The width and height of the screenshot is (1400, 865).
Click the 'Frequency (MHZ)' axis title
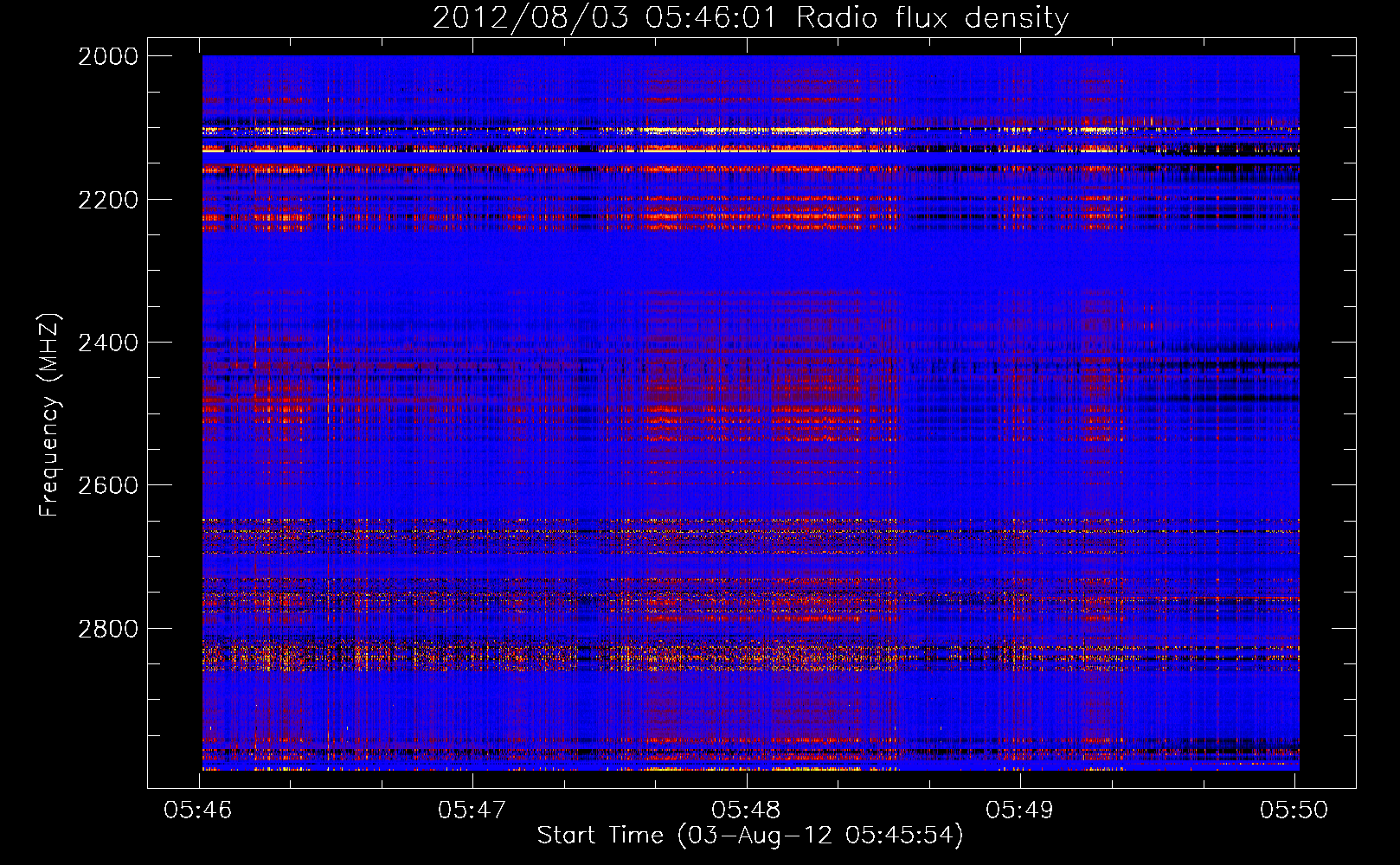click(49, 415)
